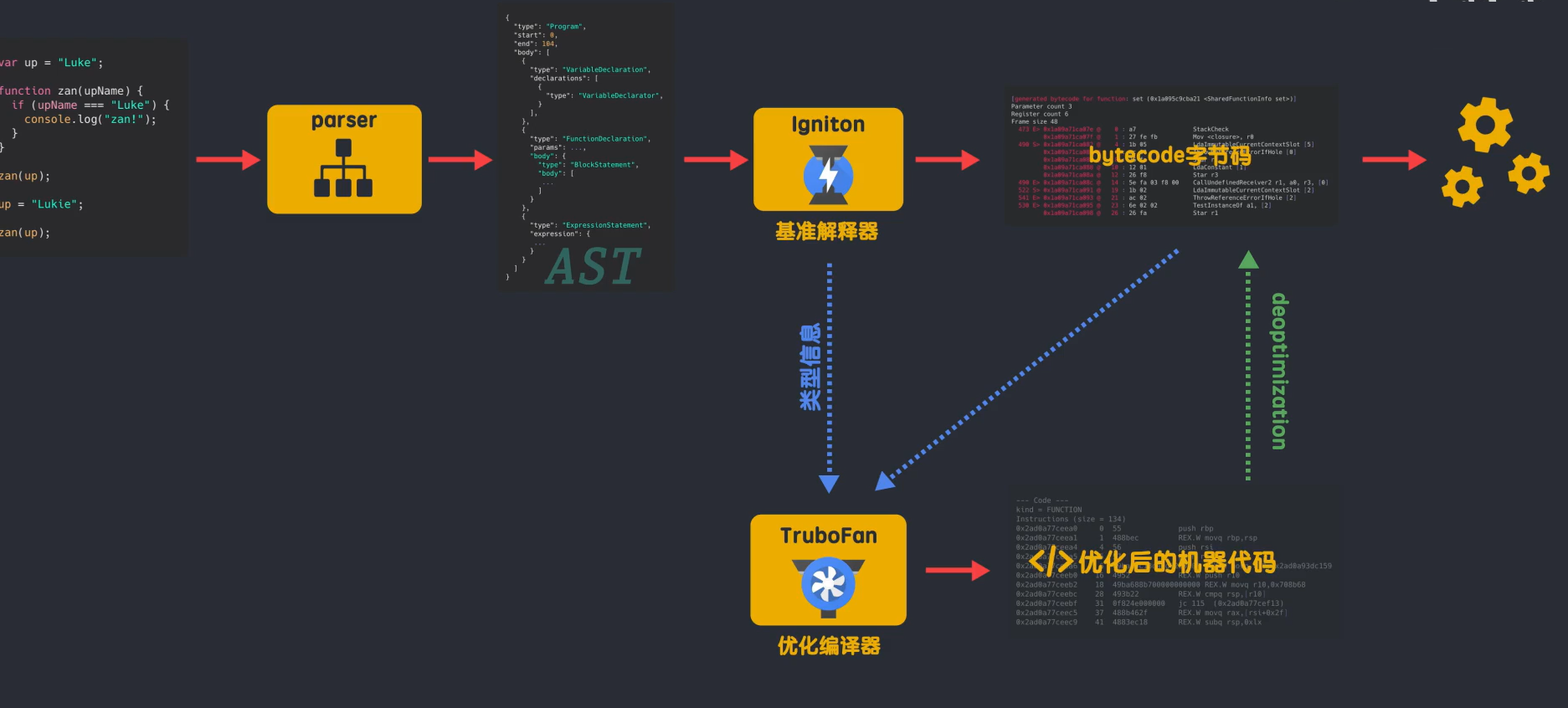Image resolution: width=1568 pixels, height=708 pixels.
Task: Click the bottom-left gear icon
Action: point(1462,186)
